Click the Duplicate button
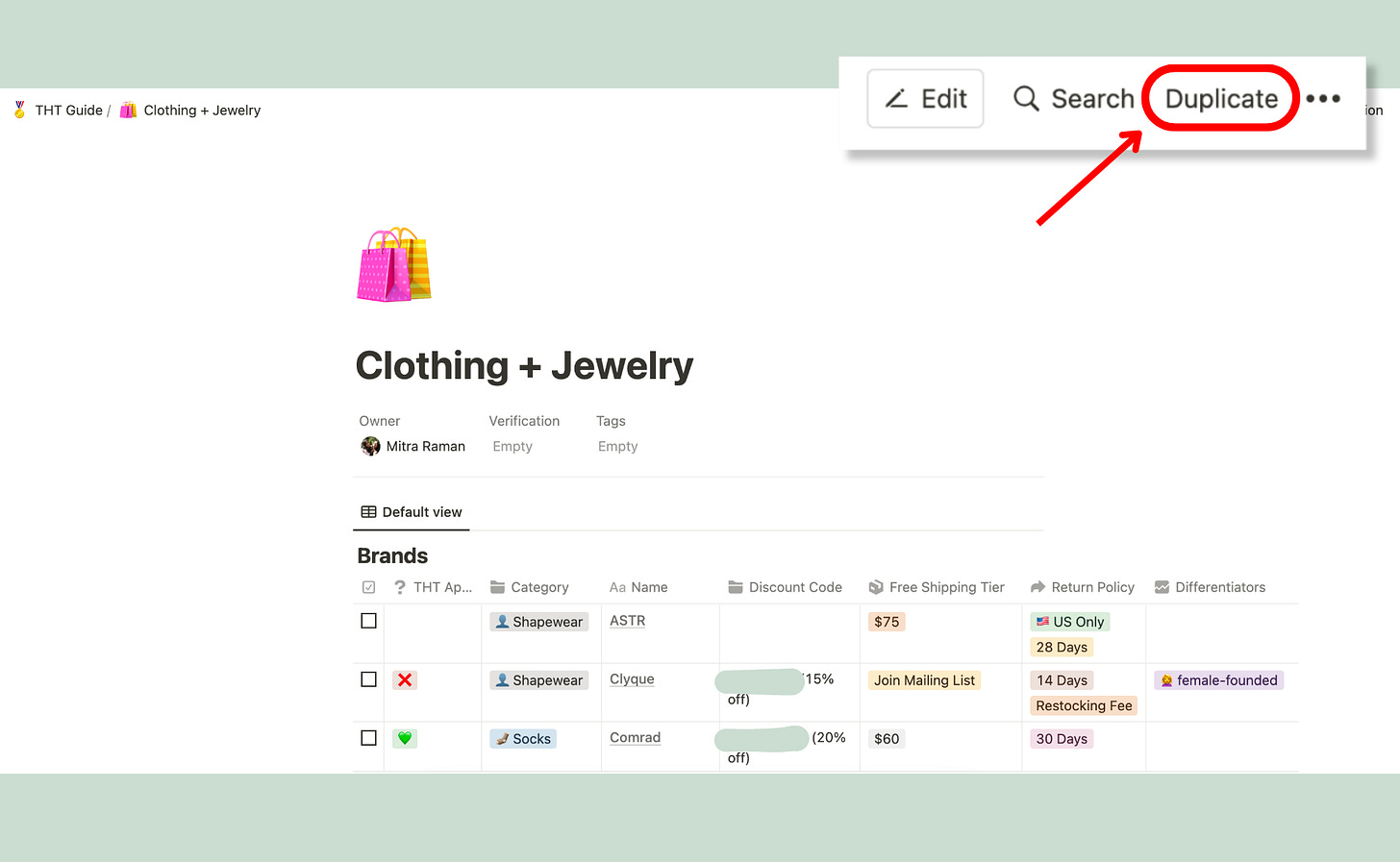This screenshot has height=862, width=1400. 1221,98
